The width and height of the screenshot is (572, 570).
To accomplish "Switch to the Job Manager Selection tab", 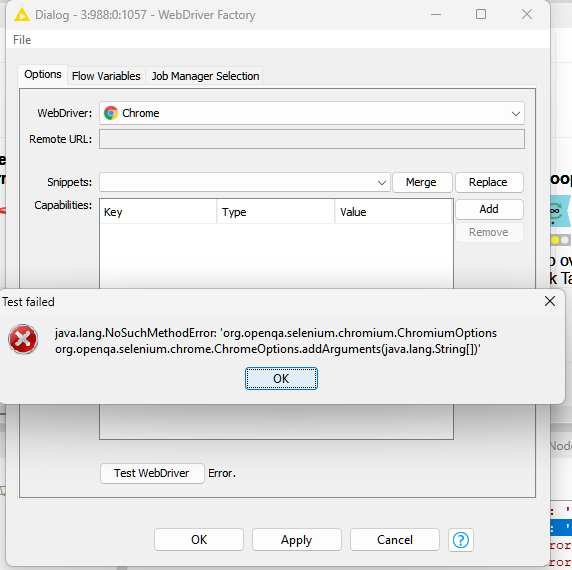I will 205,76.
